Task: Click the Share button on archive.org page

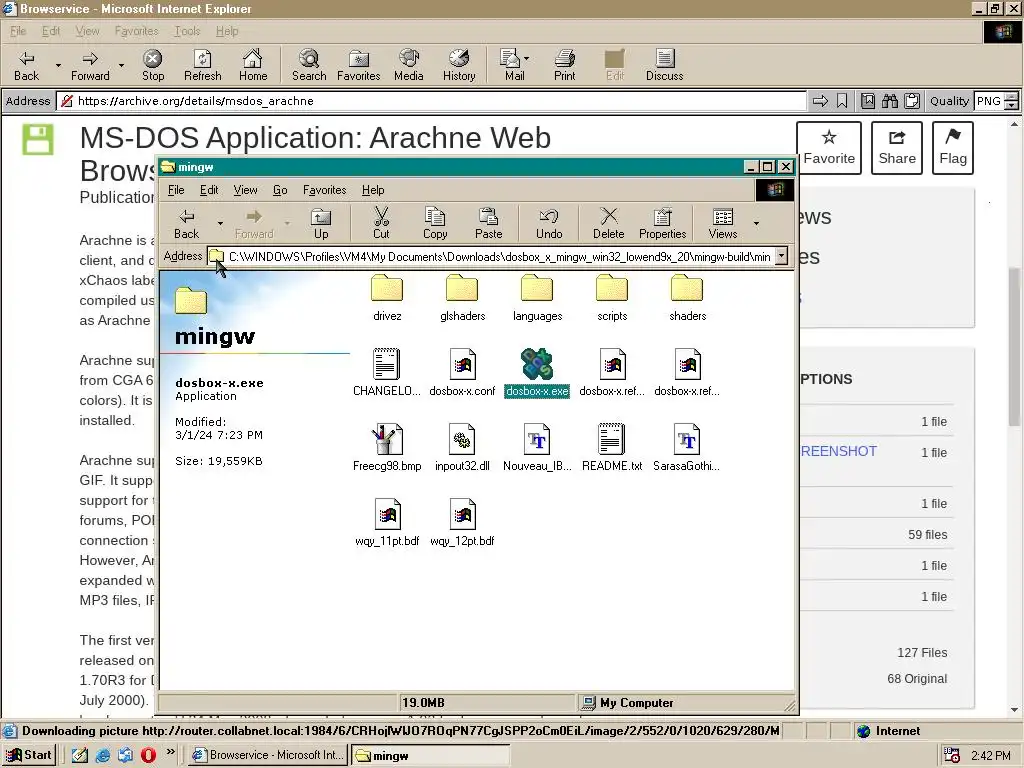Action: click(x=897, y=148)
